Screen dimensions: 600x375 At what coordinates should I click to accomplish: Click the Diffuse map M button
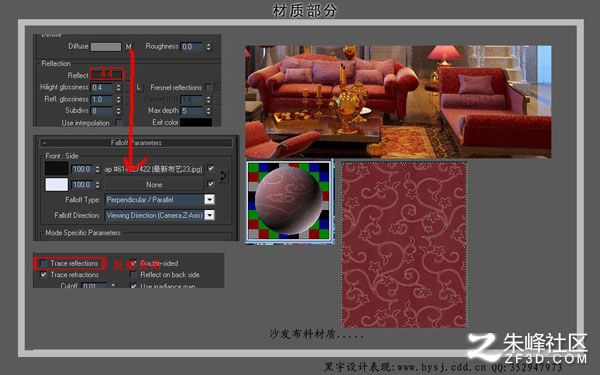coord(129,47)
